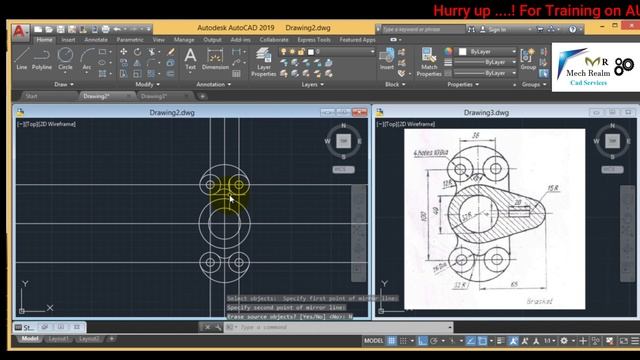Click the Copy tool in Modify panel
The height and width of the screenshot is (360, 640).
coord(123,63)
